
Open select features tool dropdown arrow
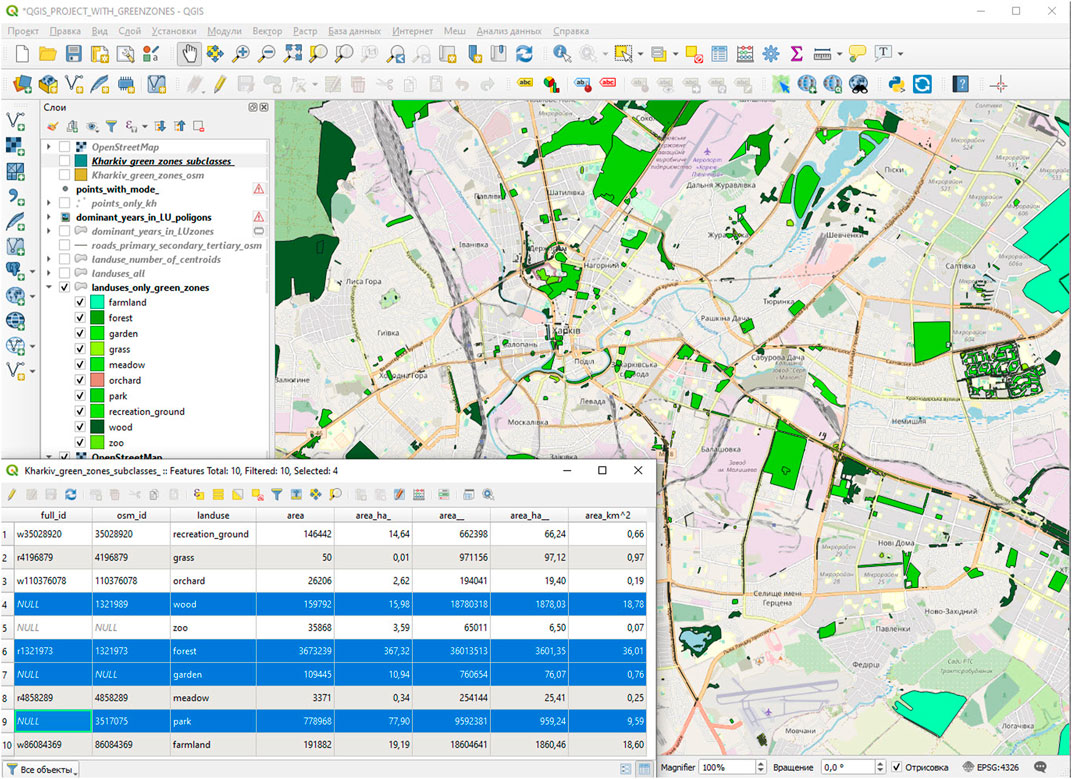(641, 53)
